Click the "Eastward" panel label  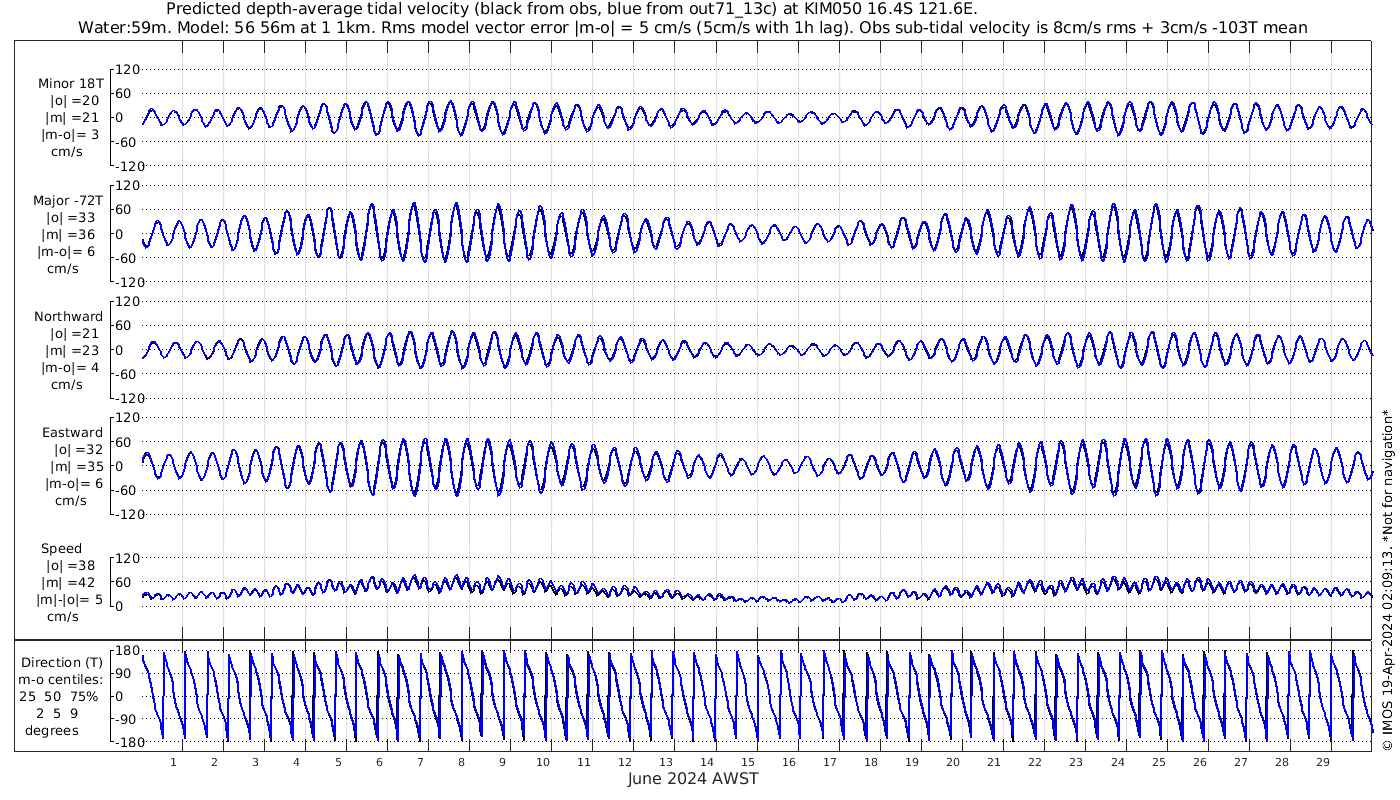72,432
